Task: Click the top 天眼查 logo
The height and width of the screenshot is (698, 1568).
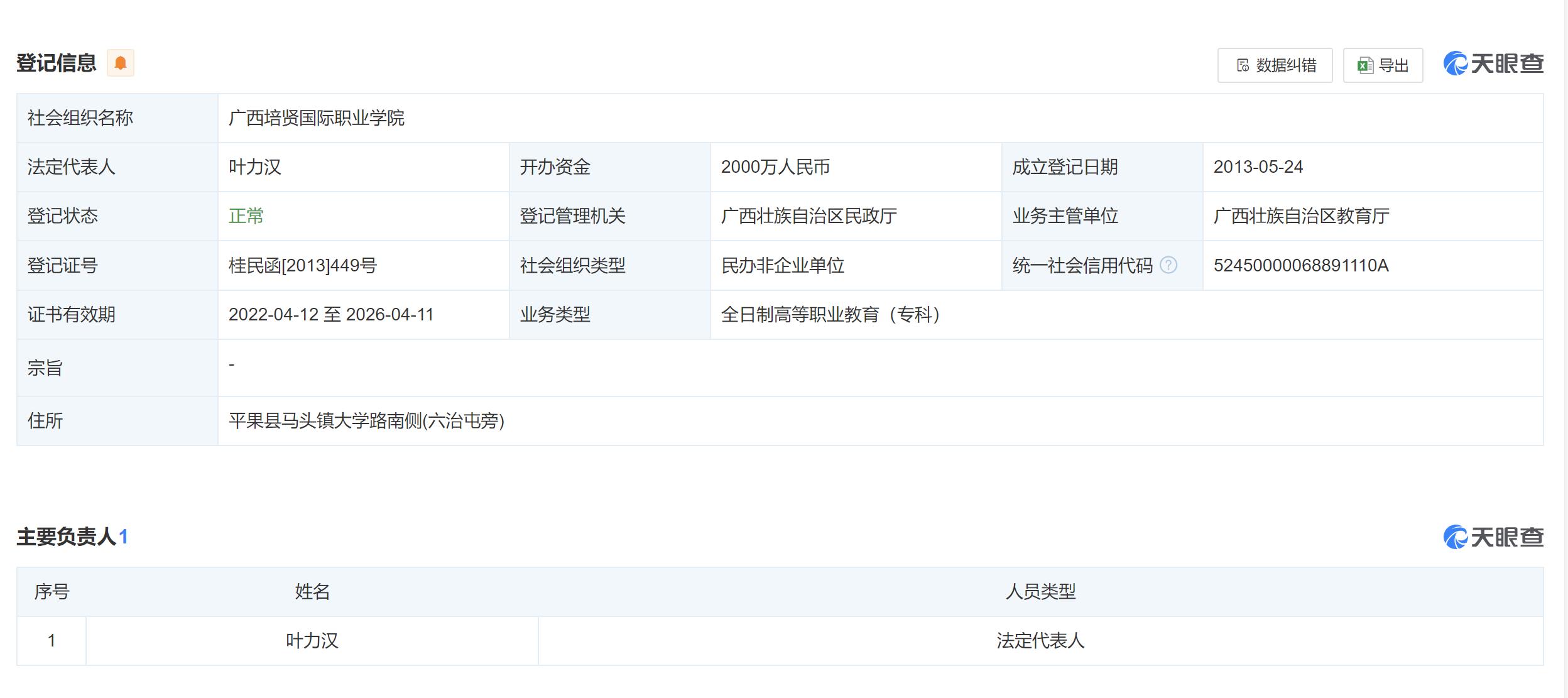Action: coord(1493,63)
